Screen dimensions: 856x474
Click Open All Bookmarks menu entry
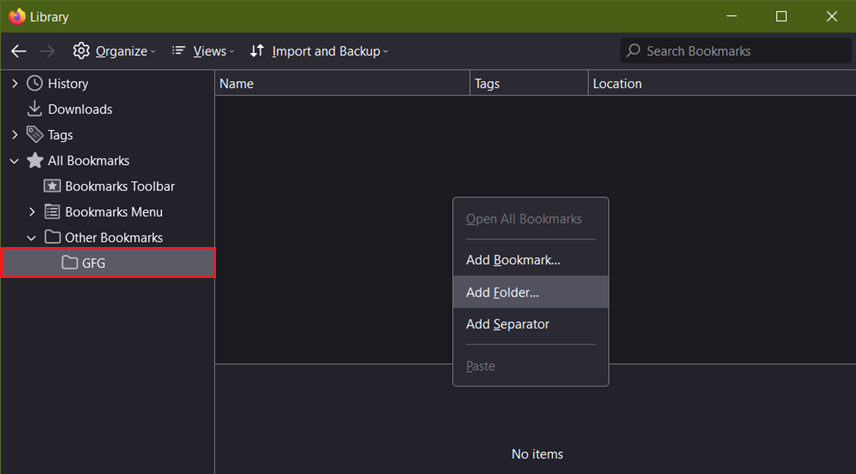pyautogui.click(x=531, y=219)
